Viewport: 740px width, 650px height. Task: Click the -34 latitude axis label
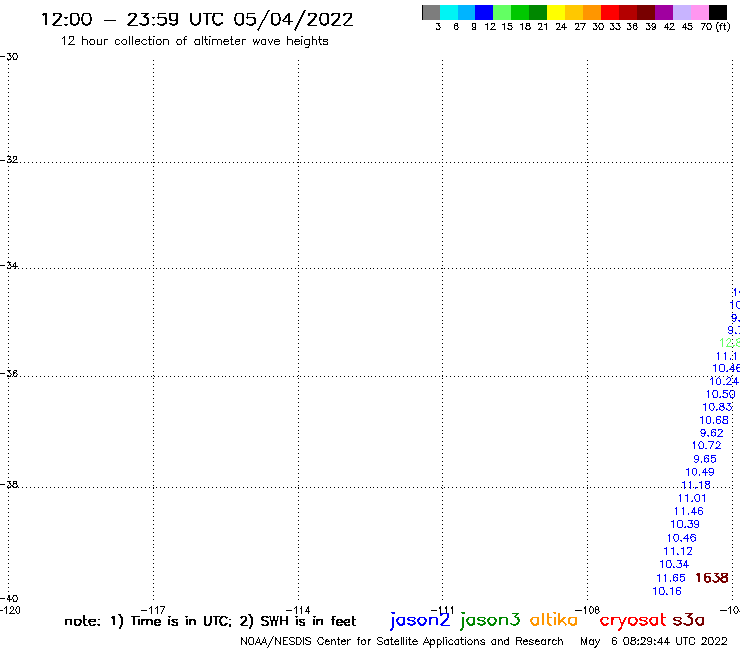pos(9,265)
